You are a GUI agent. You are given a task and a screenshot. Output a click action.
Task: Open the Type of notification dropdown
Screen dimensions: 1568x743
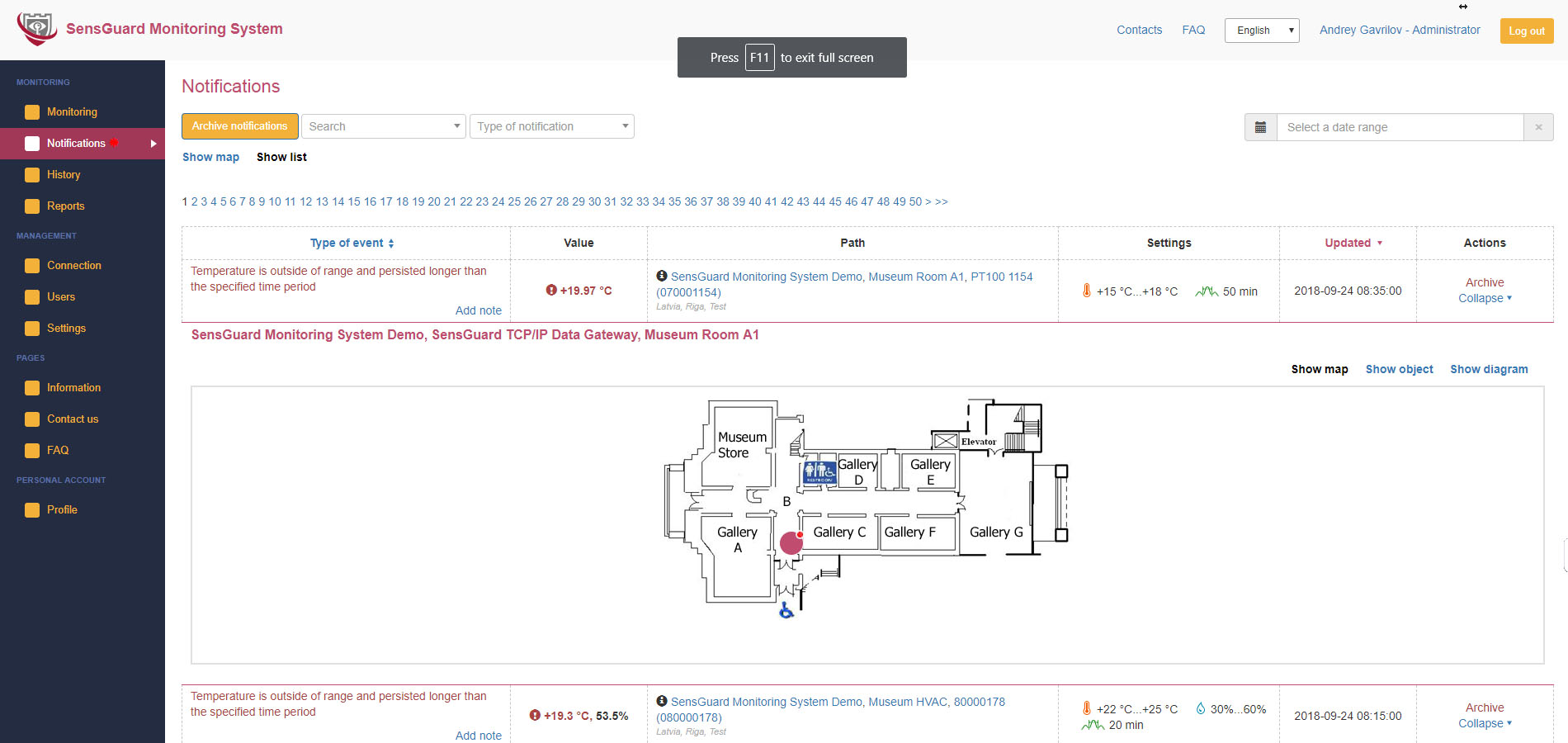pyautogui.click(x=551, y=125)
